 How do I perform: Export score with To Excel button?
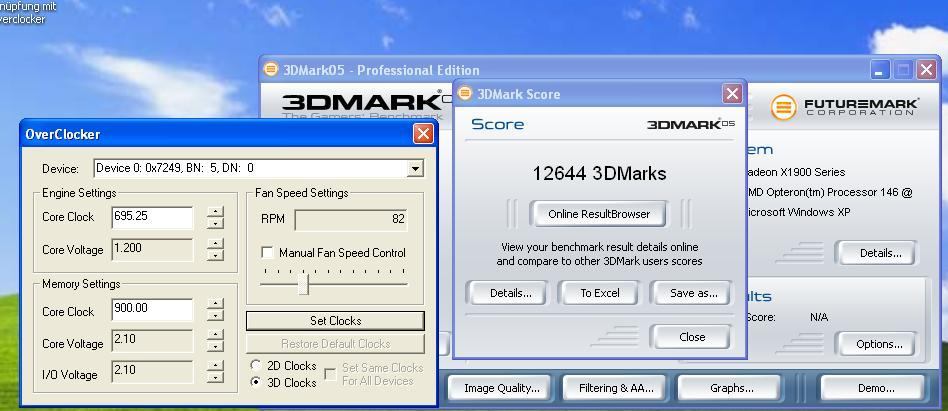point(600,293)
